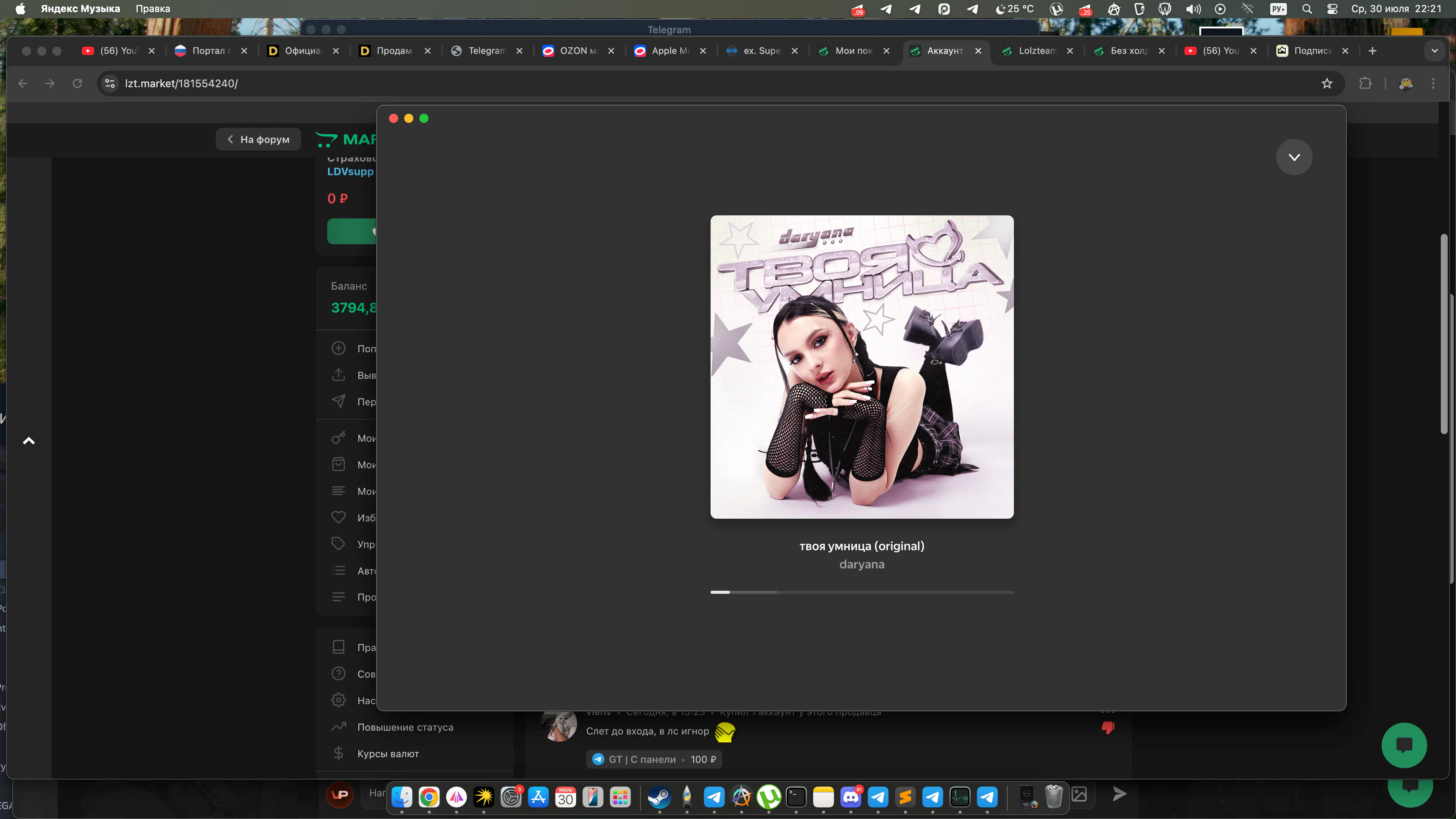Open uTorrent from the dock
Viewport: 1456px width, 819px height.
pos(769,797)
